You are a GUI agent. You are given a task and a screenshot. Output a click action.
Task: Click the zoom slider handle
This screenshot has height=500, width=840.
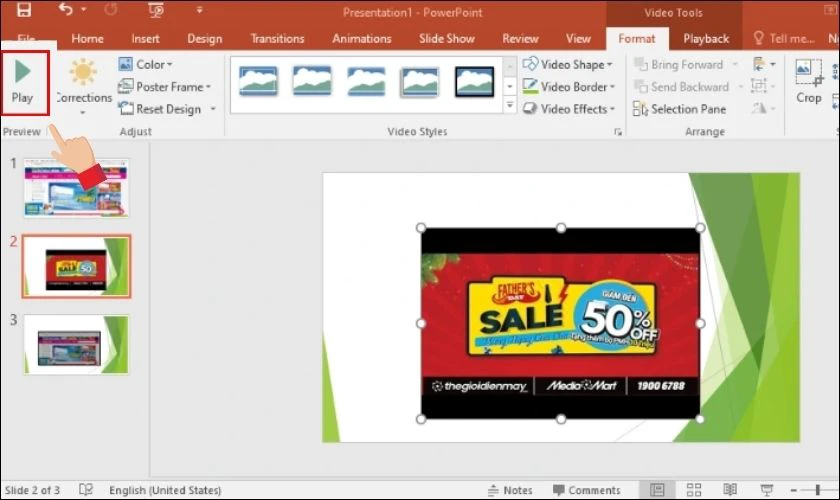point(818,490)
